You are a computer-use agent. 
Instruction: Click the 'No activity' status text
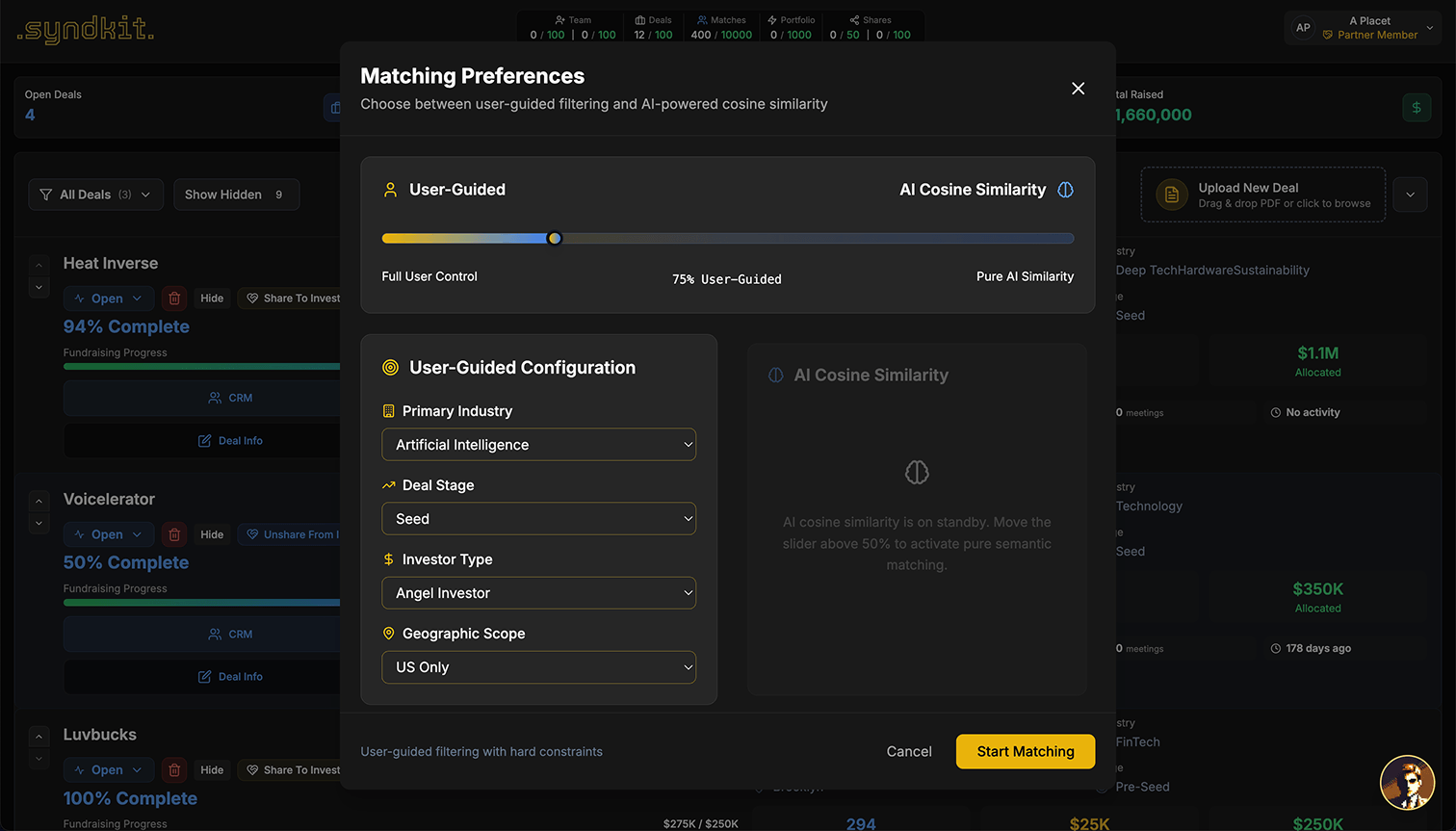1313,413
